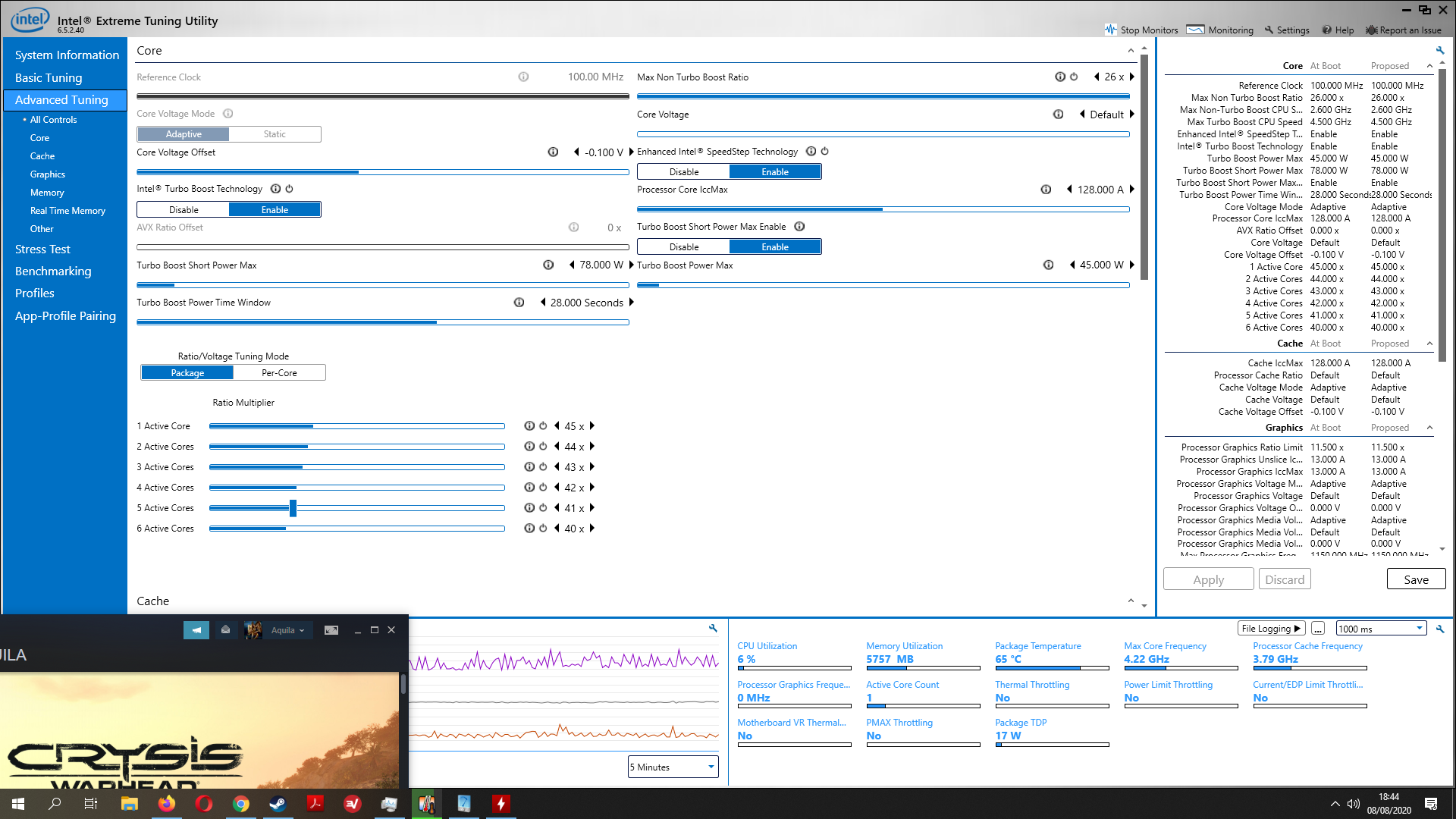Open Help from top toolbar
This screenshot has width=1456, height=819.
click(x=1338, y=30)
